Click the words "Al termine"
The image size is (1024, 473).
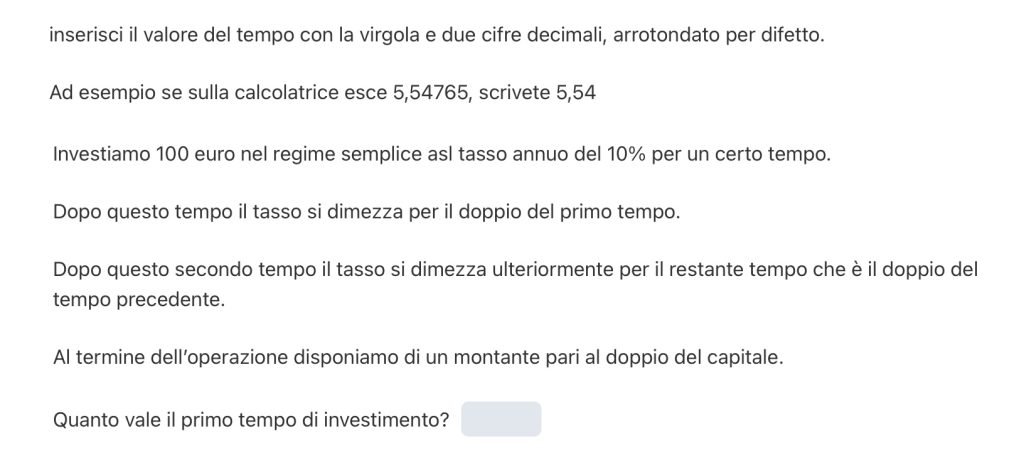click(98, 357)
